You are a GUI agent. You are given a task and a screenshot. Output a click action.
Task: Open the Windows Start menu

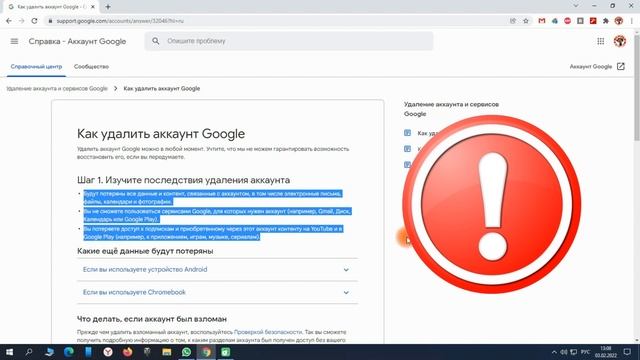9,352
